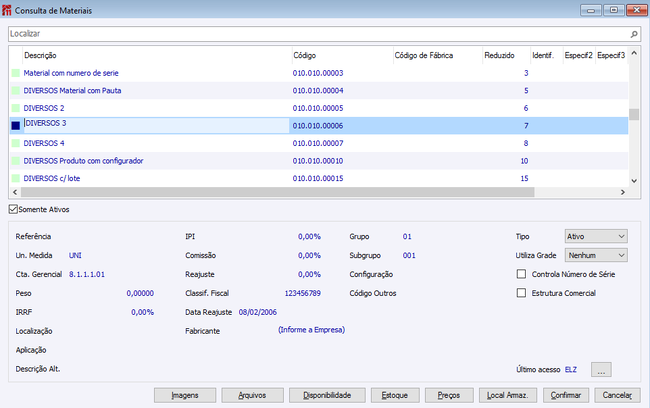Viewport: 650px width, 408px height.
Task: Click green square for Material com numero de serie
Action: [x=16, y=73]
